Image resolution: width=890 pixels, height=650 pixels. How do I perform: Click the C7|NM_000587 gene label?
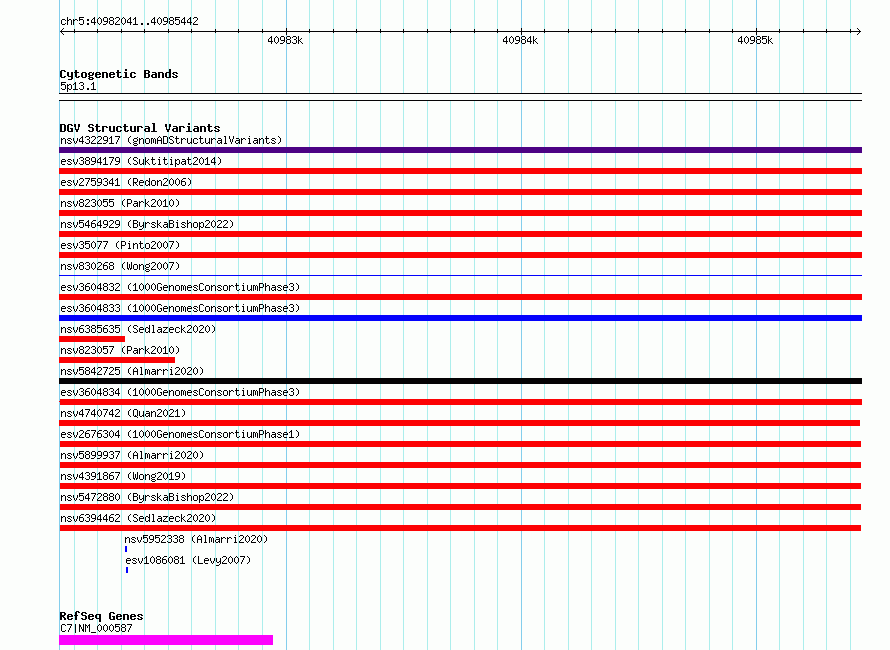tap(96, 628)
